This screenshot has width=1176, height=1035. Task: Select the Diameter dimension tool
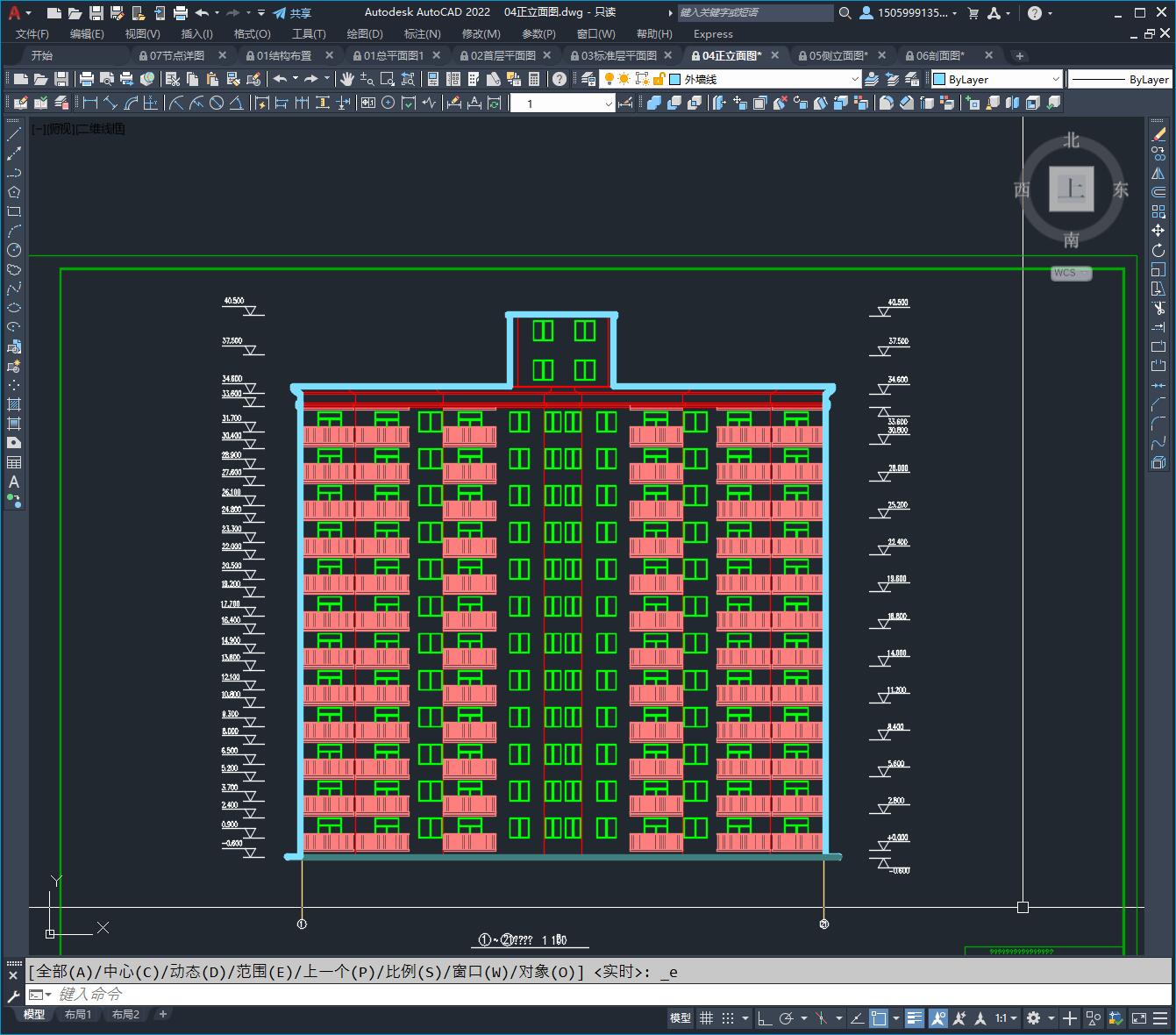[217, 103]
